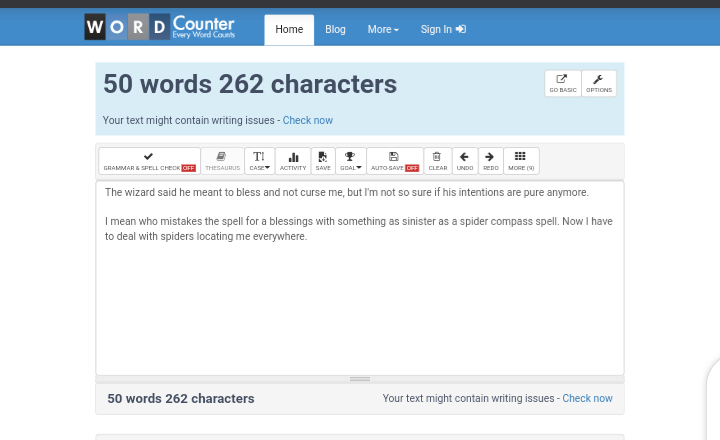Open the Blog page
Screen dimensions: 720x440
[335, 29]
